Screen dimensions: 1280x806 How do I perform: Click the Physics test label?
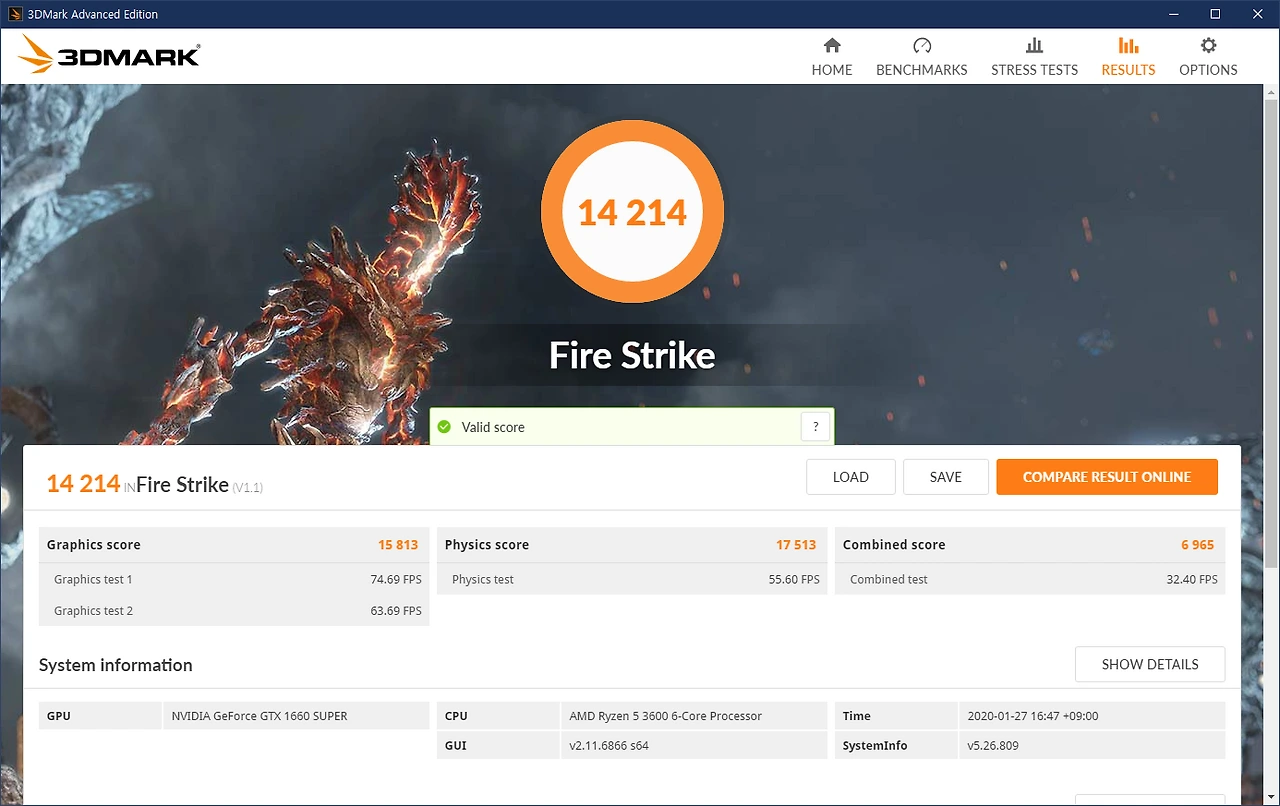(483, 579)
